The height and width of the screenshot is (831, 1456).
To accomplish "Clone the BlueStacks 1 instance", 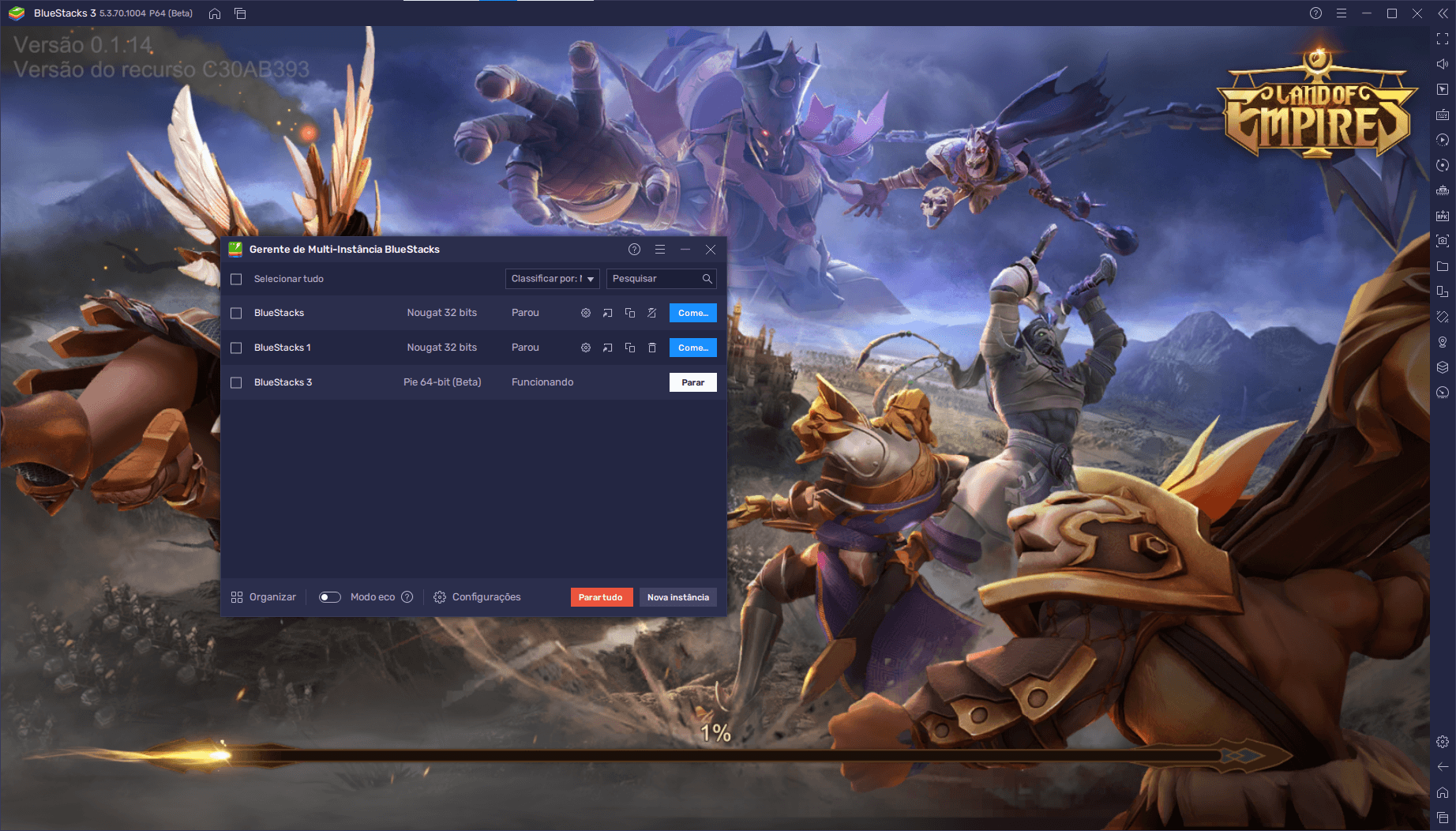I will 630,348.
